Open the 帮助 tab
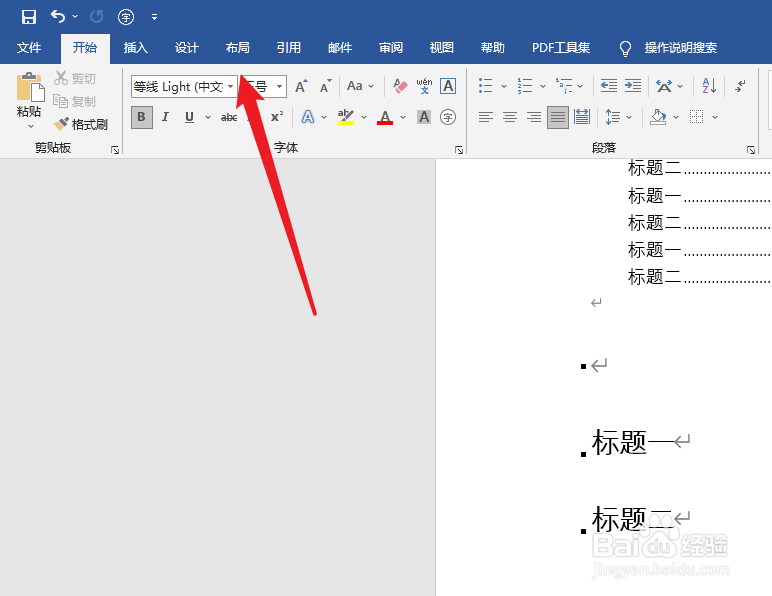 [x=492, y=48]
